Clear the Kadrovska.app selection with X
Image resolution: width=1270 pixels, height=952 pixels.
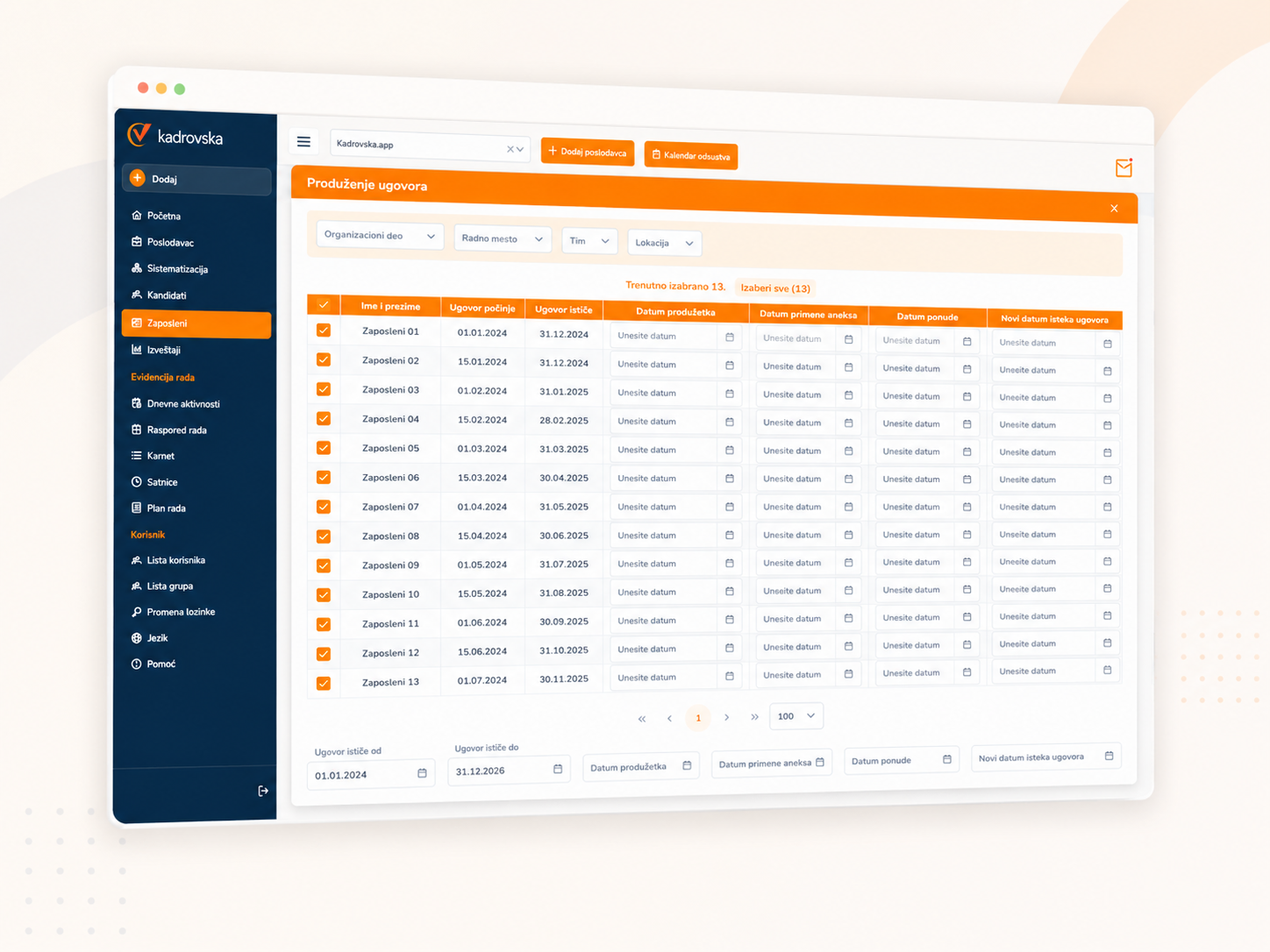pyautogui.click(x=510, y=149)
